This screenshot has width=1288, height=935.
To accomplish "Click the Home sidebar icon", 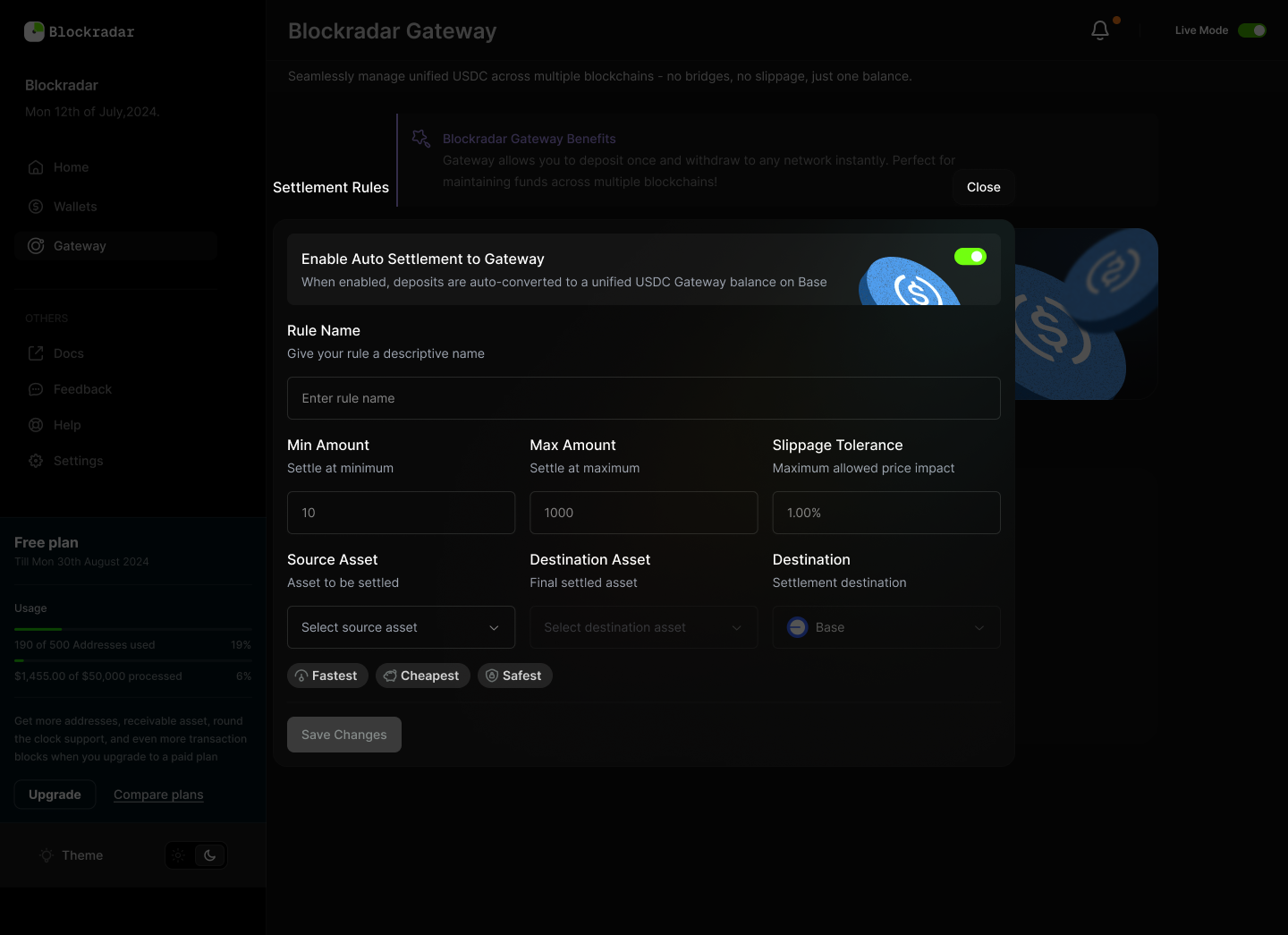I will coord(36,167).
